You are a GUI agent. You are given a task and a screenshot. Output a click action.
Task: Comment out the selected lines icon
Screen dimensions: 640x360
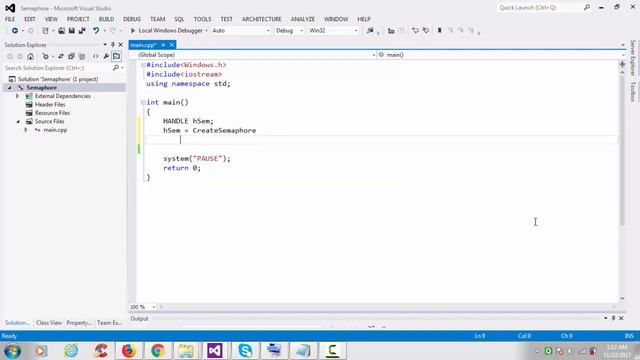click(415, 31)
